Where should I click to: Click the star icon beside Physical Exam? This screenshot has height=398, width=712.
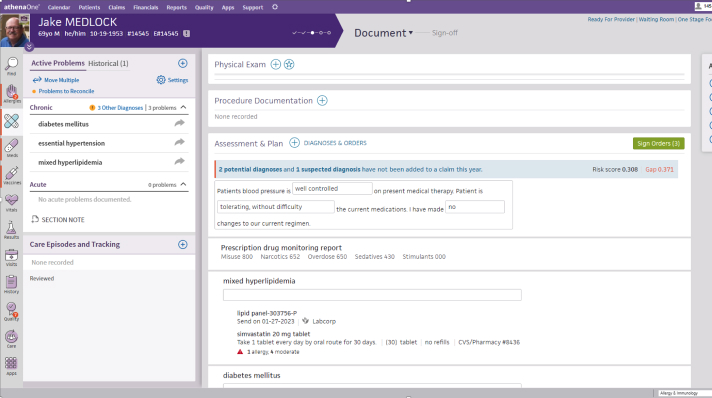coord(289,65)
